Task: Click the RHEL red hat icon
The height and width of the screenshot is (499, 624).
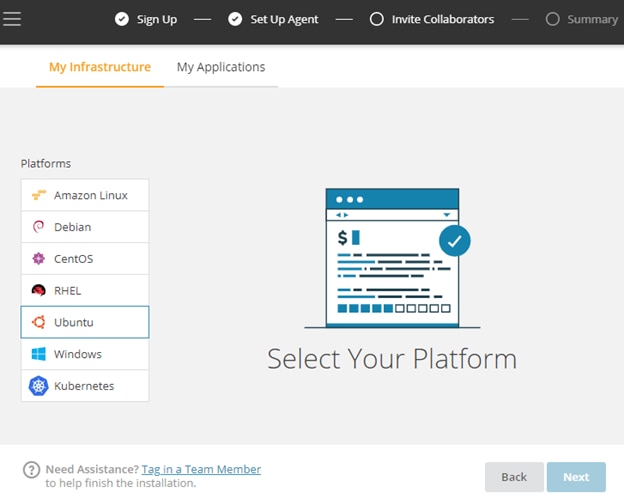Action: pyautogui.click(x=39, y=291)
